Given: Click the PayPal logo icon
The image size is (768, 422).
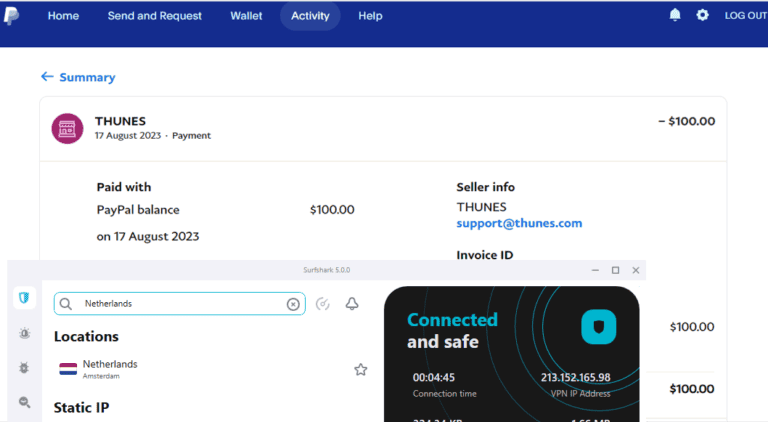Looking at the screenshot, I should coord(11,16).
